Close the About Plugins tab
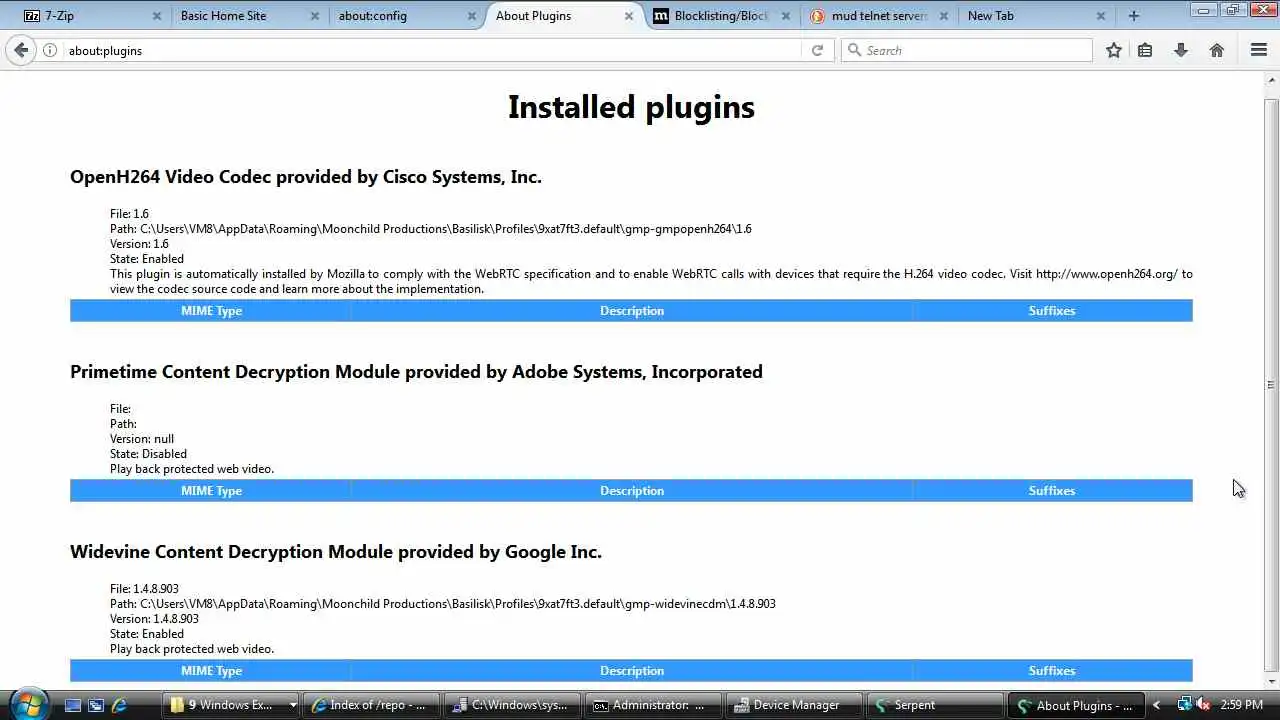 629,16
